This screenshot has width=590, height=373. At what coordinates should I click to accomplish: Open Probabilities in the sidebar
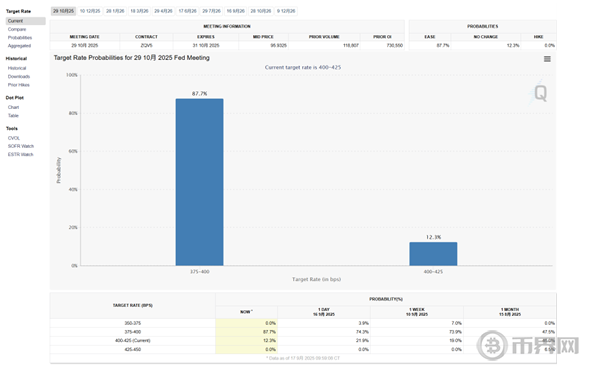(x=20, y=38)
